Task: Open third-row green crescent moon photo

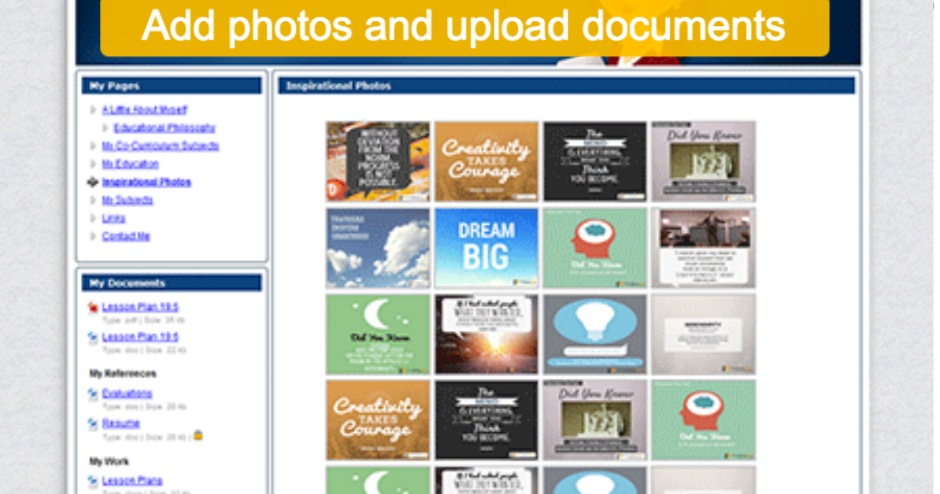Action: coord(378,335)
